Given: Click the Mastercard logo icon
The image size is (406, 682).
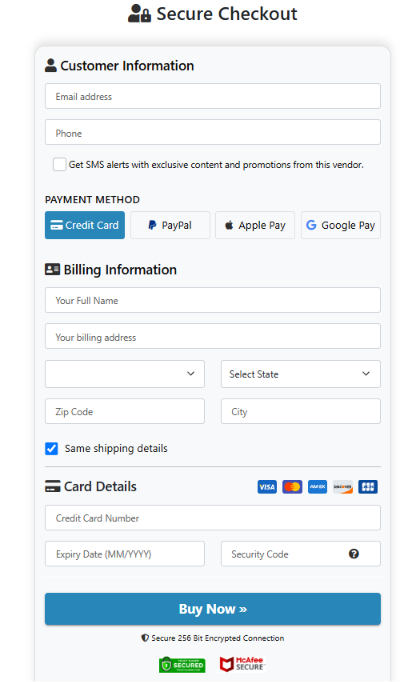Looking at the screenshot, I should click(292, 487).
